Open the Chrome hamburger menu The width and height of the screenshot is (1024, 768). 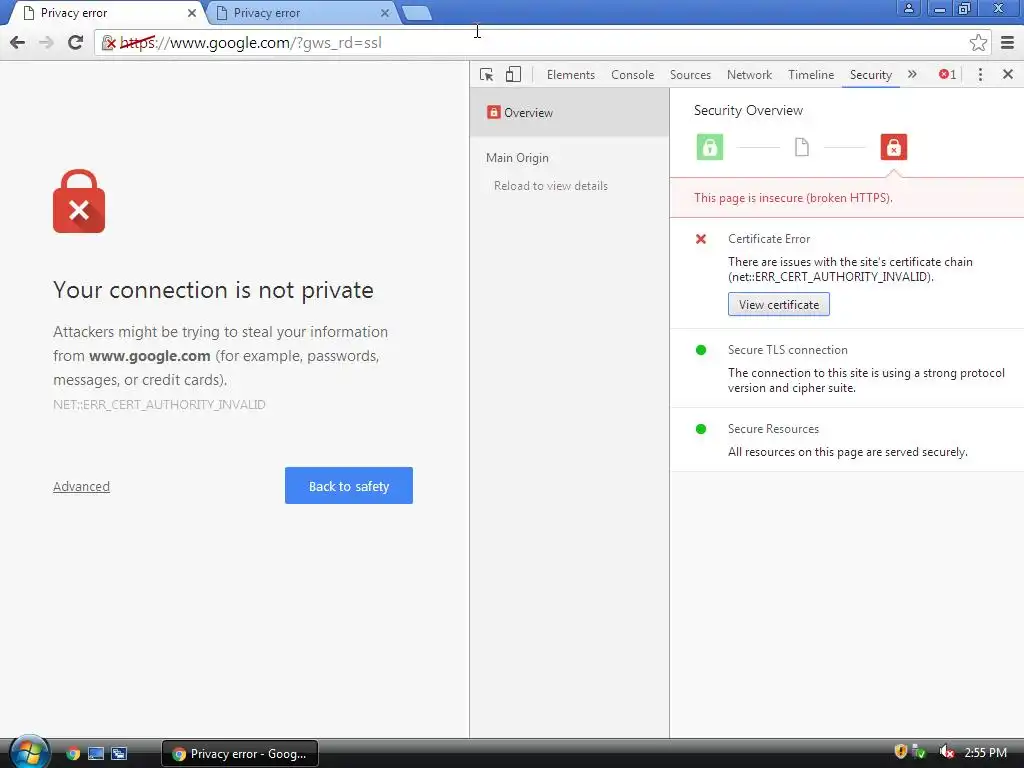[x=1007, y=42]
